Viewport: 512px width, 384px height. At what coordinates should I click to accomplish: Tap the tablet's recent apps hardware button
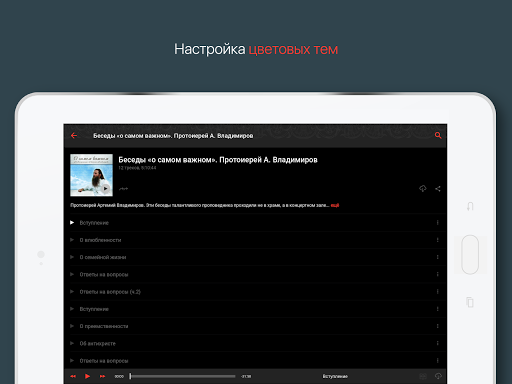click(x=470, y=302)
